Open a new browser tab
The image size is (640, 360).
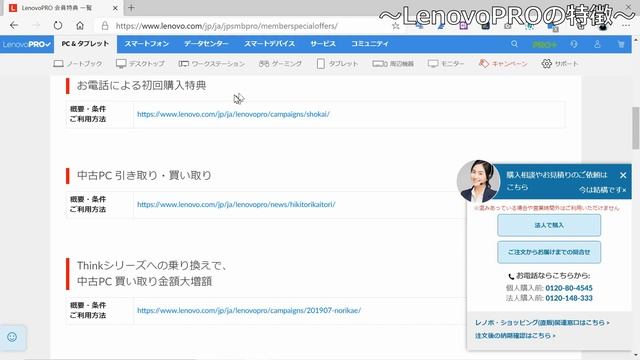[131, 8]
